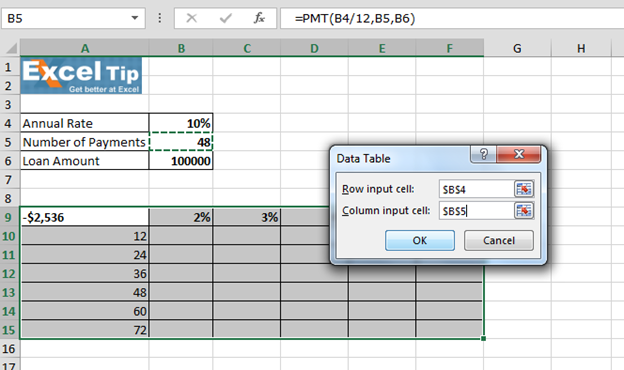Click the Number of Payments label cell
The width and height of the screenshot is (624, 370).
pyautogui.click(x=85, y=142)
